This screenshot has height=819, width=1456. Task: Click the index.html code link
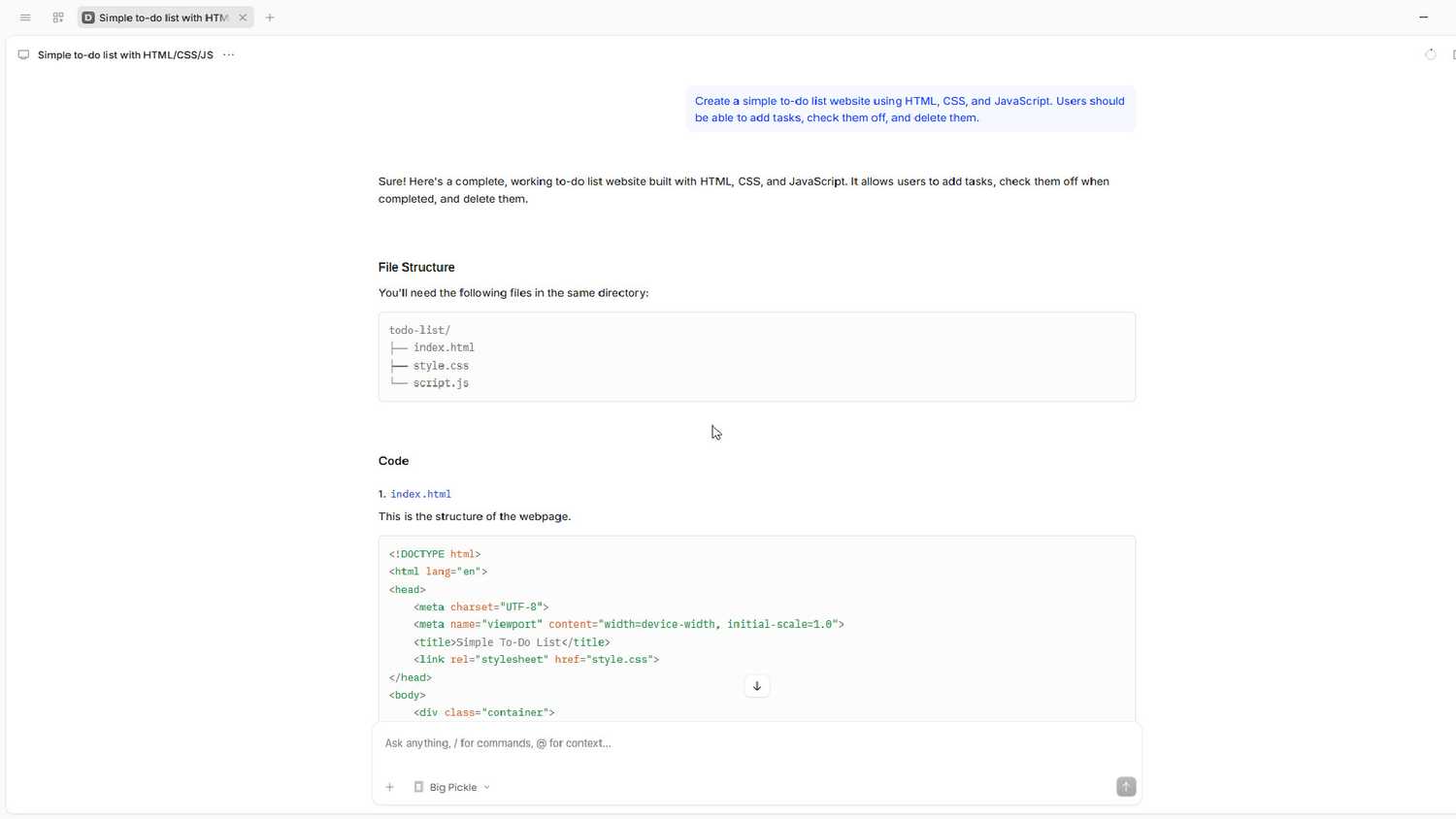pyautogui.click(x=420, y=494)
